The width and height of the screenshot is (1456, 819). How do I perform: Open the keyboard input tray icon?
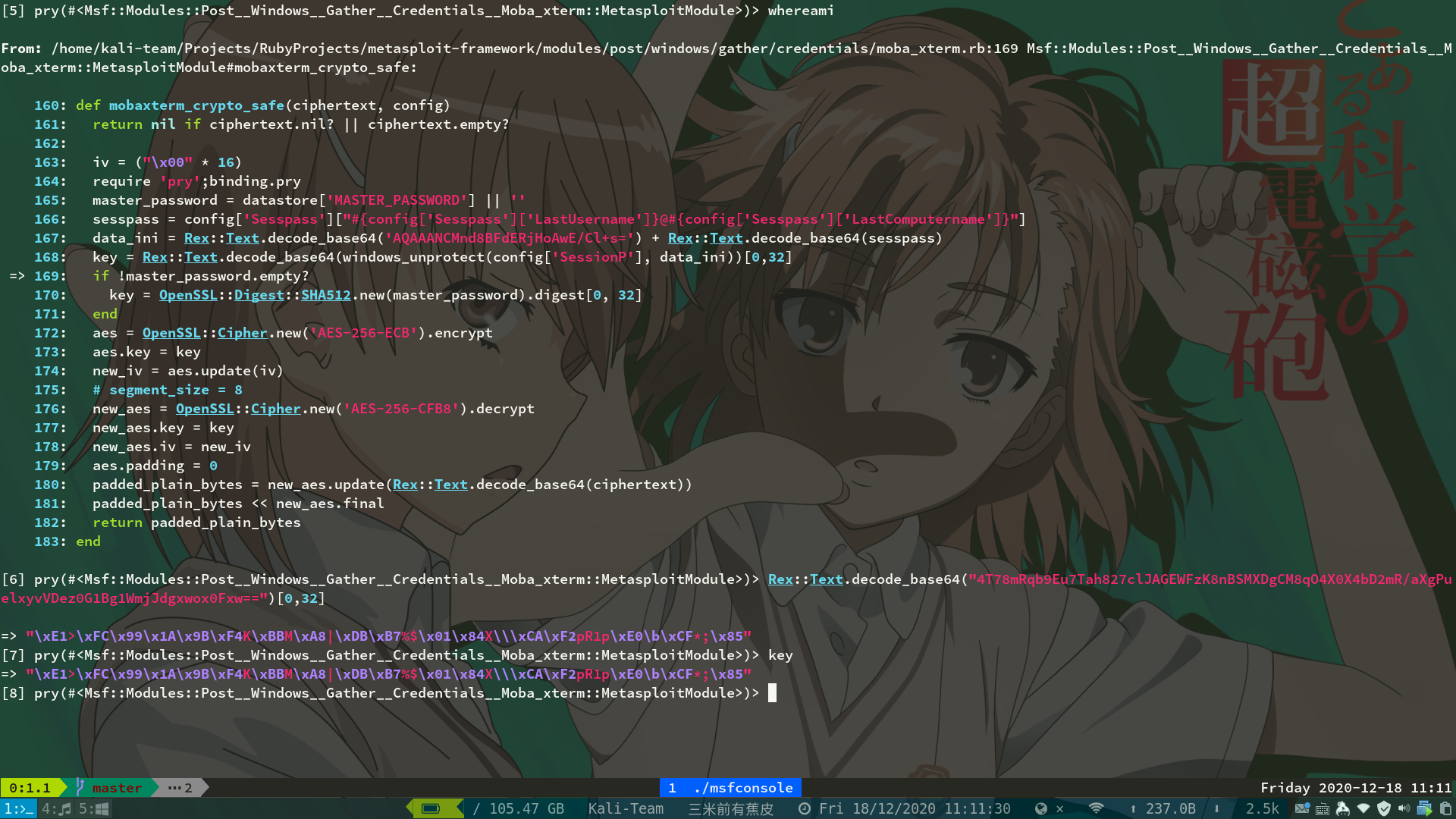pos(1323,809)
